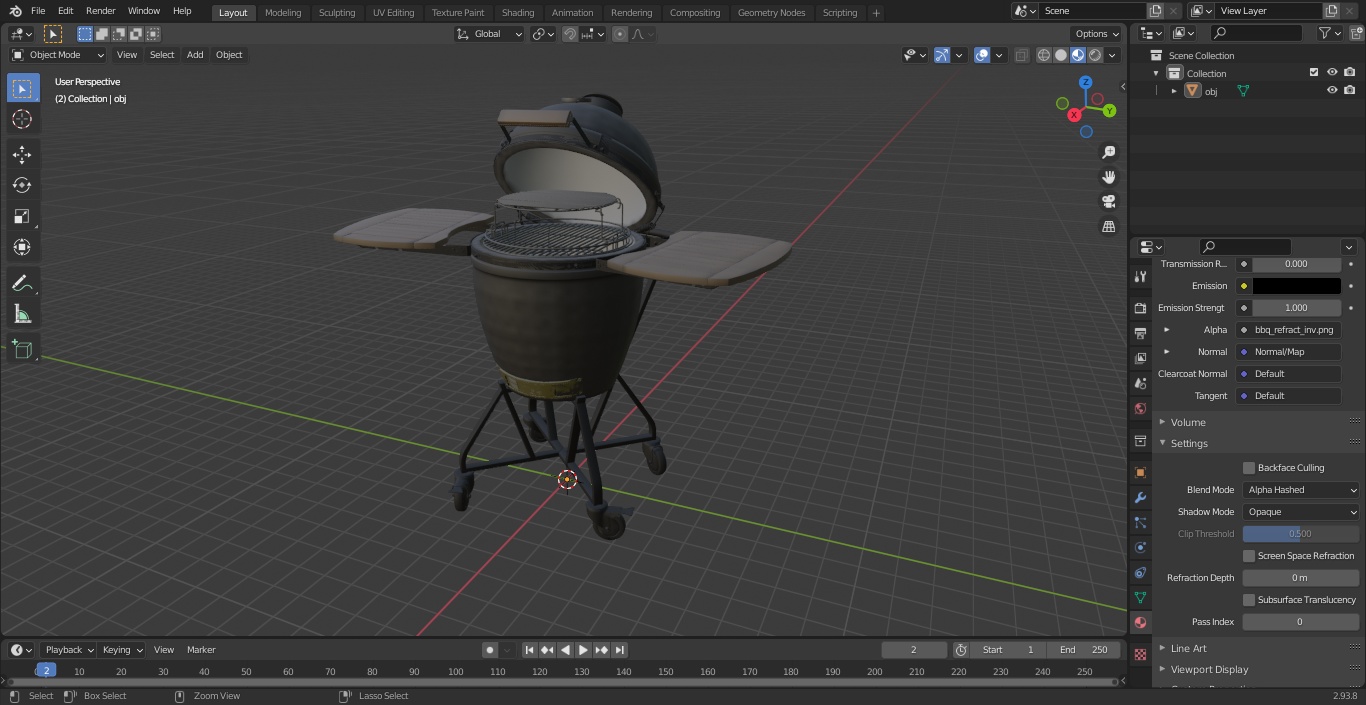Choose the Measure tool

pos(22,314)
